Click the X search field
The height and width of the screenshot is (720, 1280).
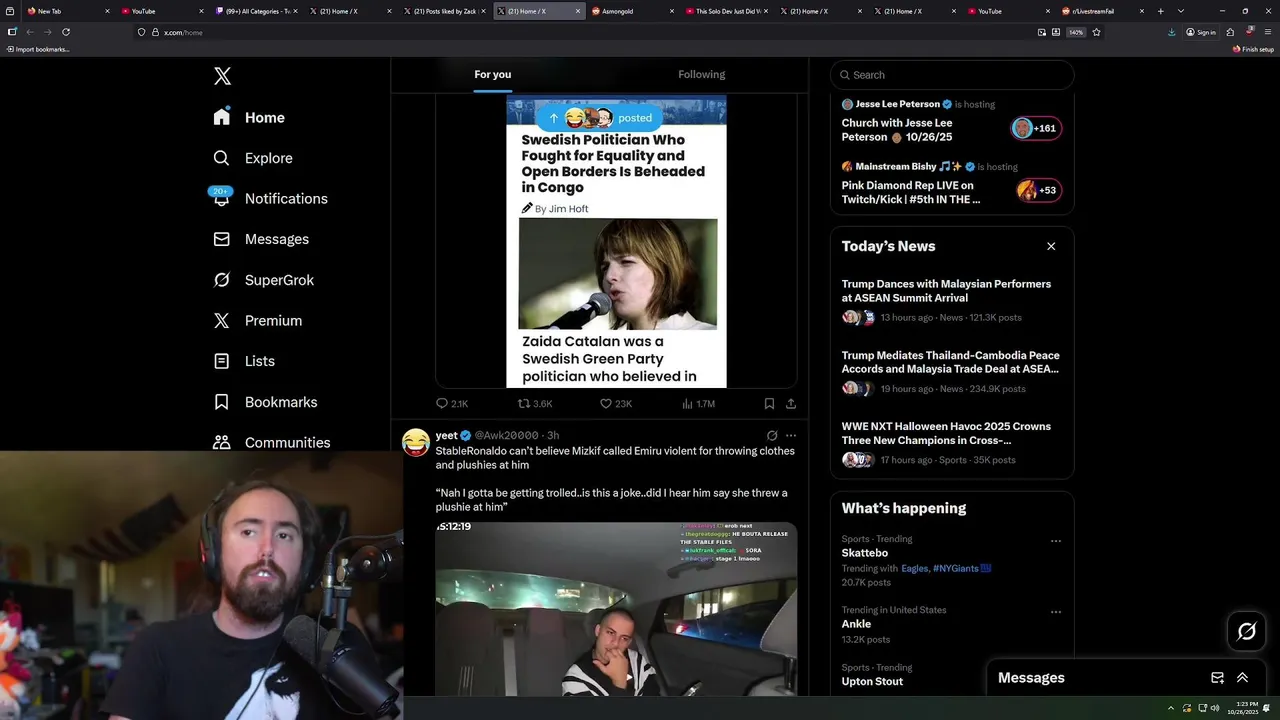(952, 75)
